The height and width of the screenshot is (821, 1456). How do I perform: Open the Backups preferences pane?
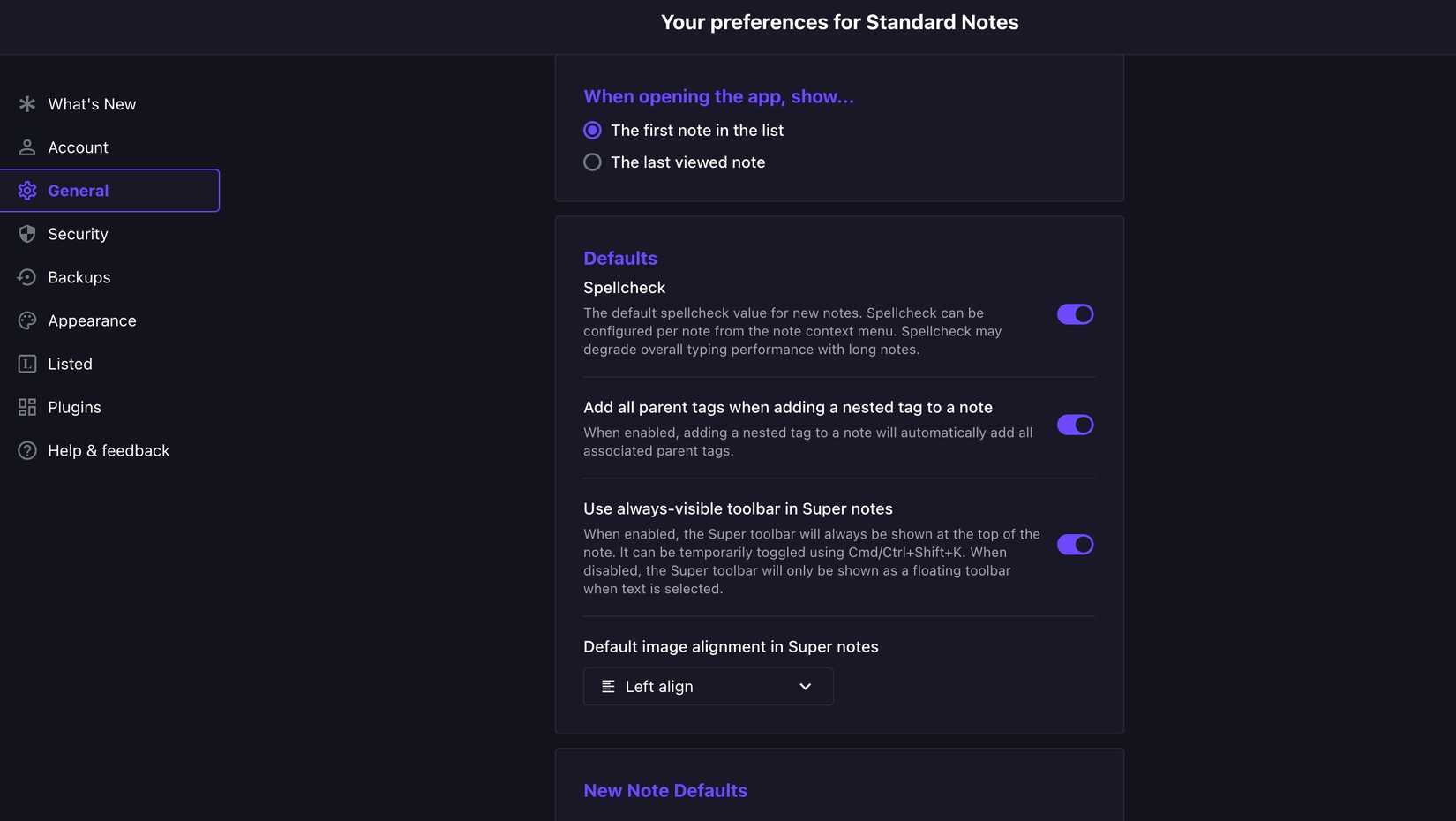pyautogui.click(x=79, y=277)
